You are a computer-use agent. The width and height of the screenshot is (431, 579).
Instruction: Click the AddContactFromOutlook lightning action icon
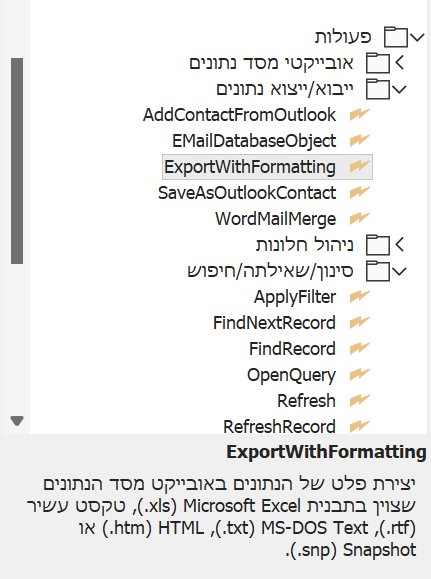359,114
